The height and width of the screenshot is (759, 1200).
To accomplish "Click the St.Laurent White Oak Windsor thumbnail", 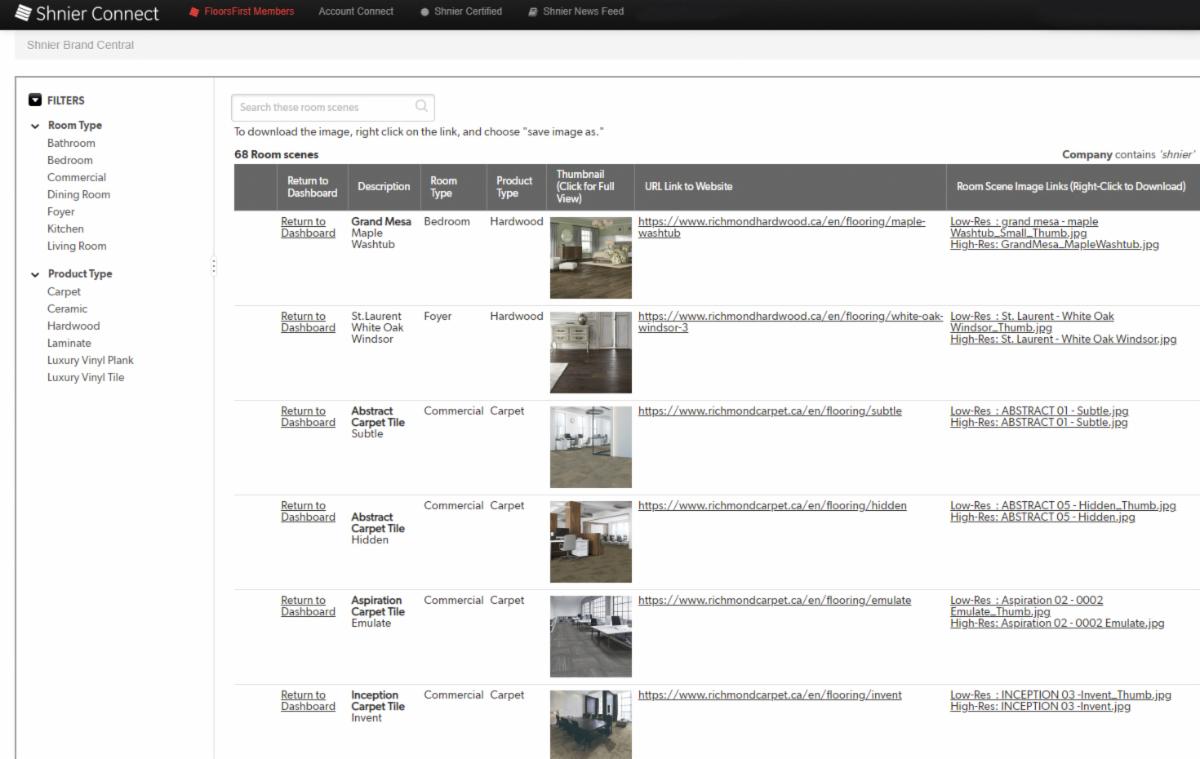I will tap(590, 351).
